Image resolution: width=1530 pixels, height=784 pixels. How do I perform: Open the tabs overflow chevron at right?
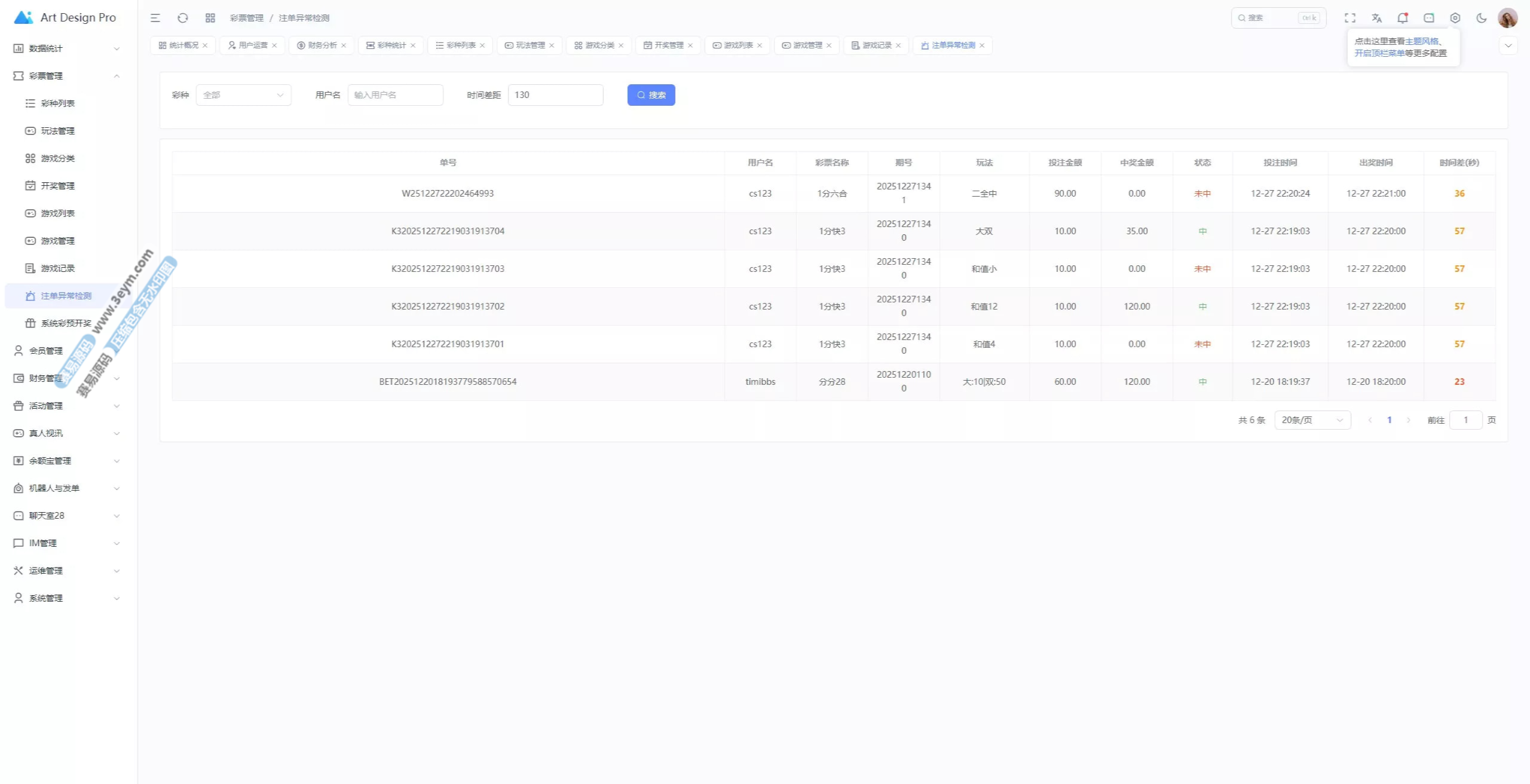(1508, 45)
